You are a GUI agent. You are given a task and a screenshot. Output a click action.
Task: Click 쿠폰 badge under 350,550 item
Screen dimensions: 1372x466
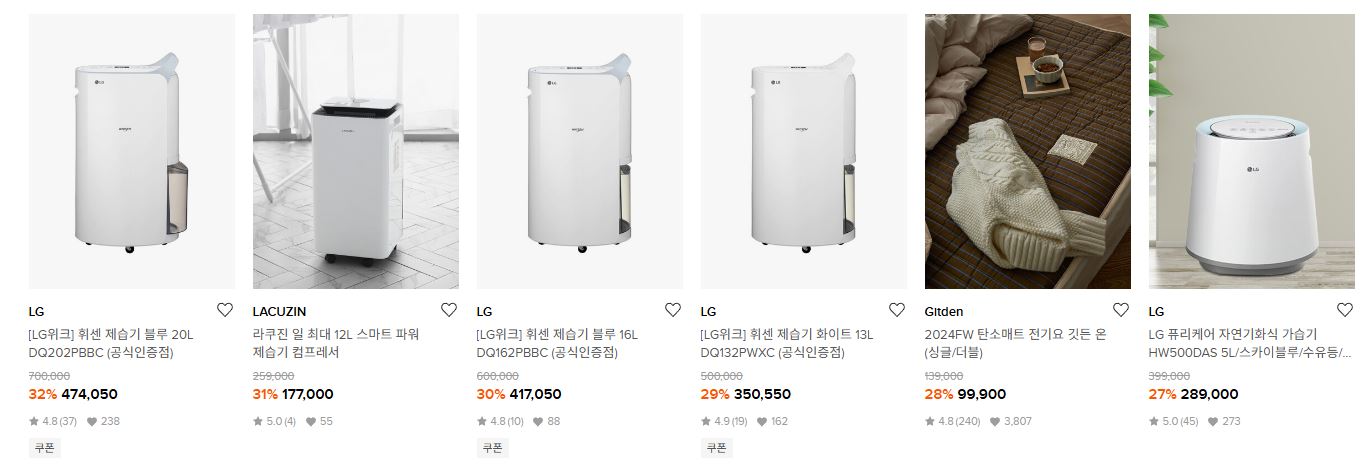[x=716, y=448]
